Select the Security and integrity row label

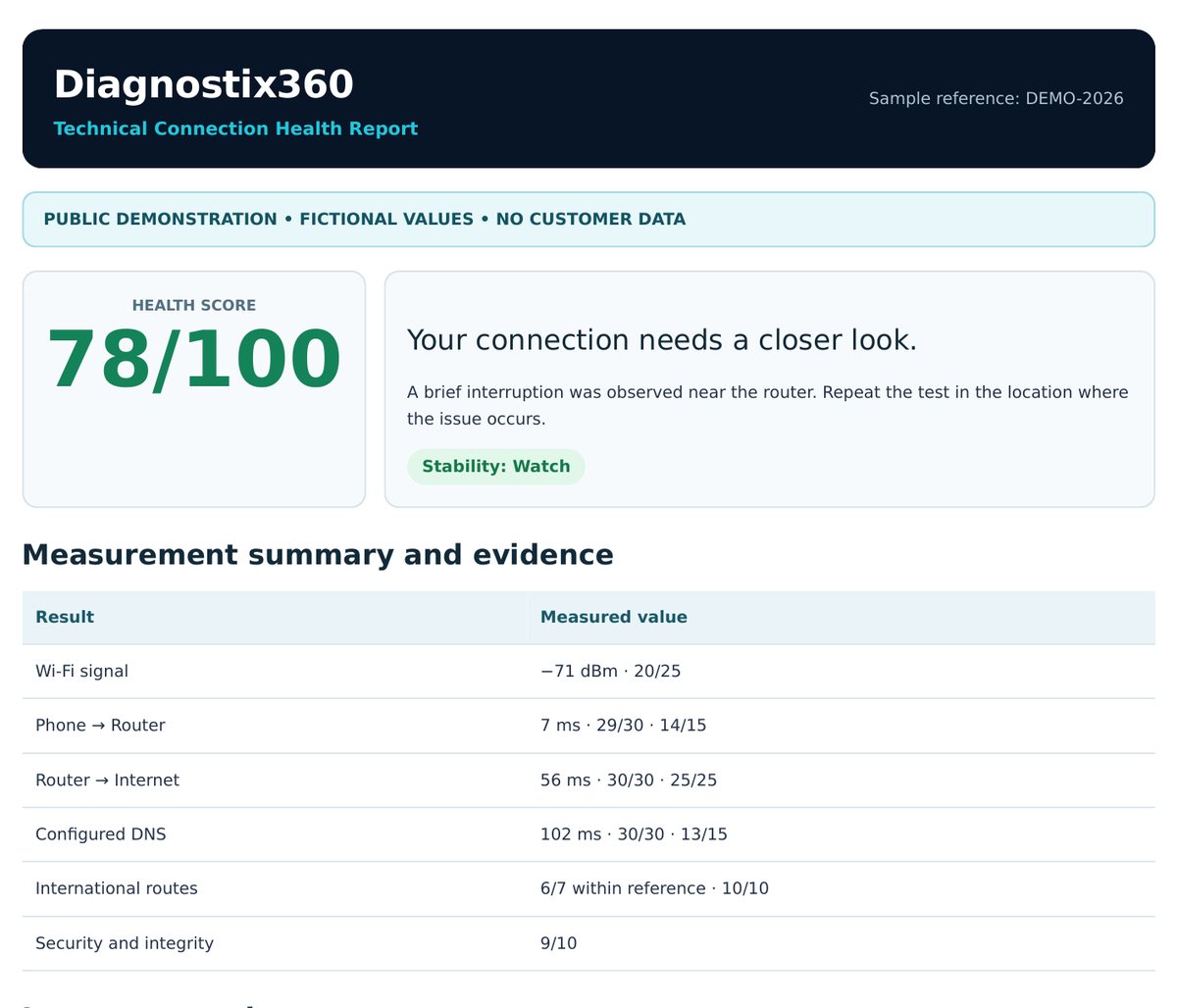coord(125,943)
